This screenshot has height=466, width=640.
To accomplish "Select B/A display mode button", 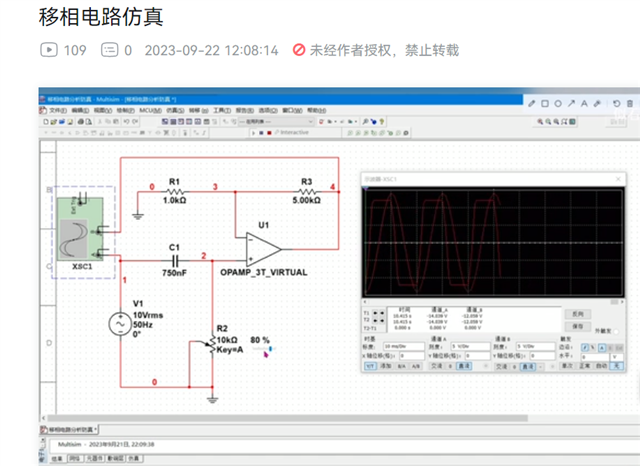I will point(402,366).
